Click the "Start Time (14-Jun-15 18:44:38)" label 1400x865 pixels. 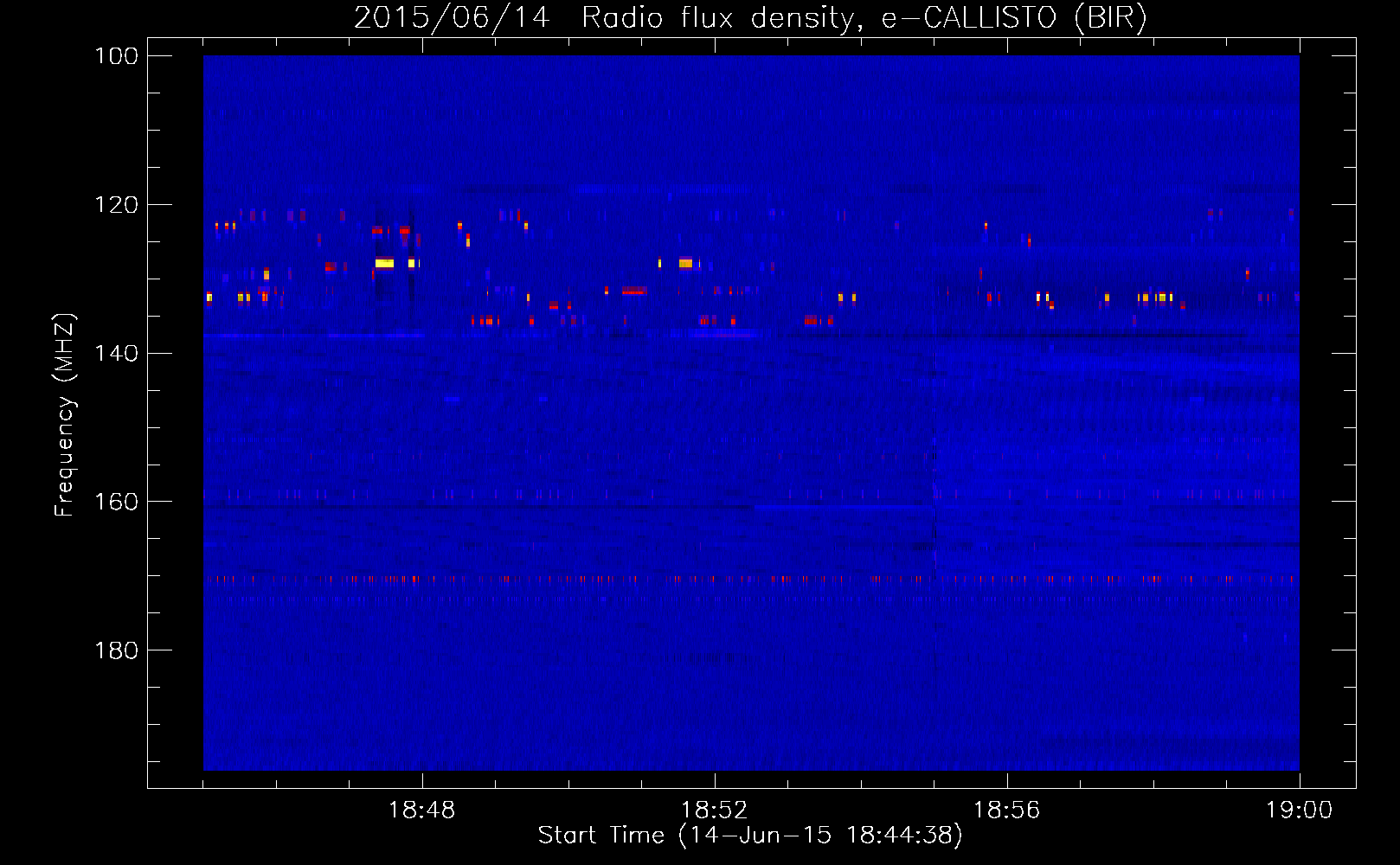click(750, 836)
